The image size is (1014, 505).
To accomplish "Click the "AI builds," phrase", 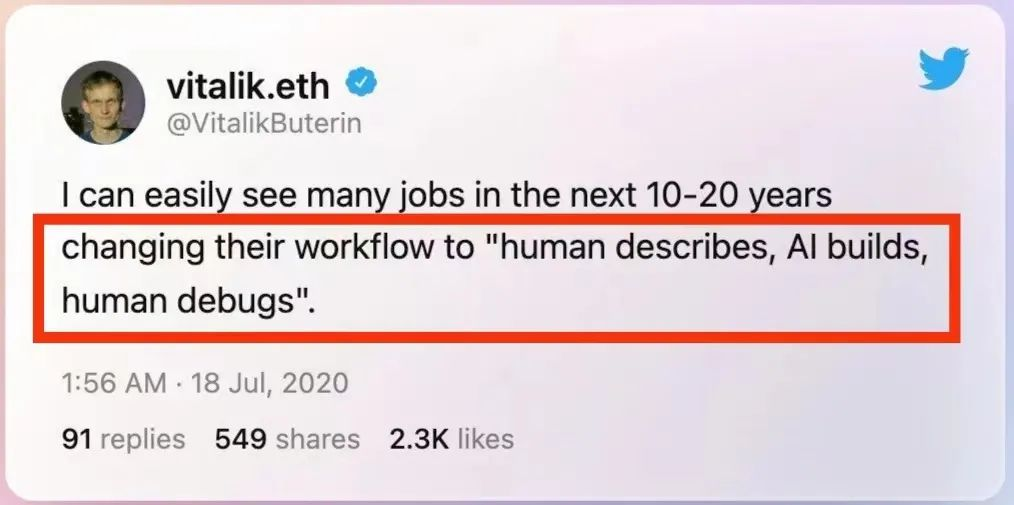I will (857, 248).
